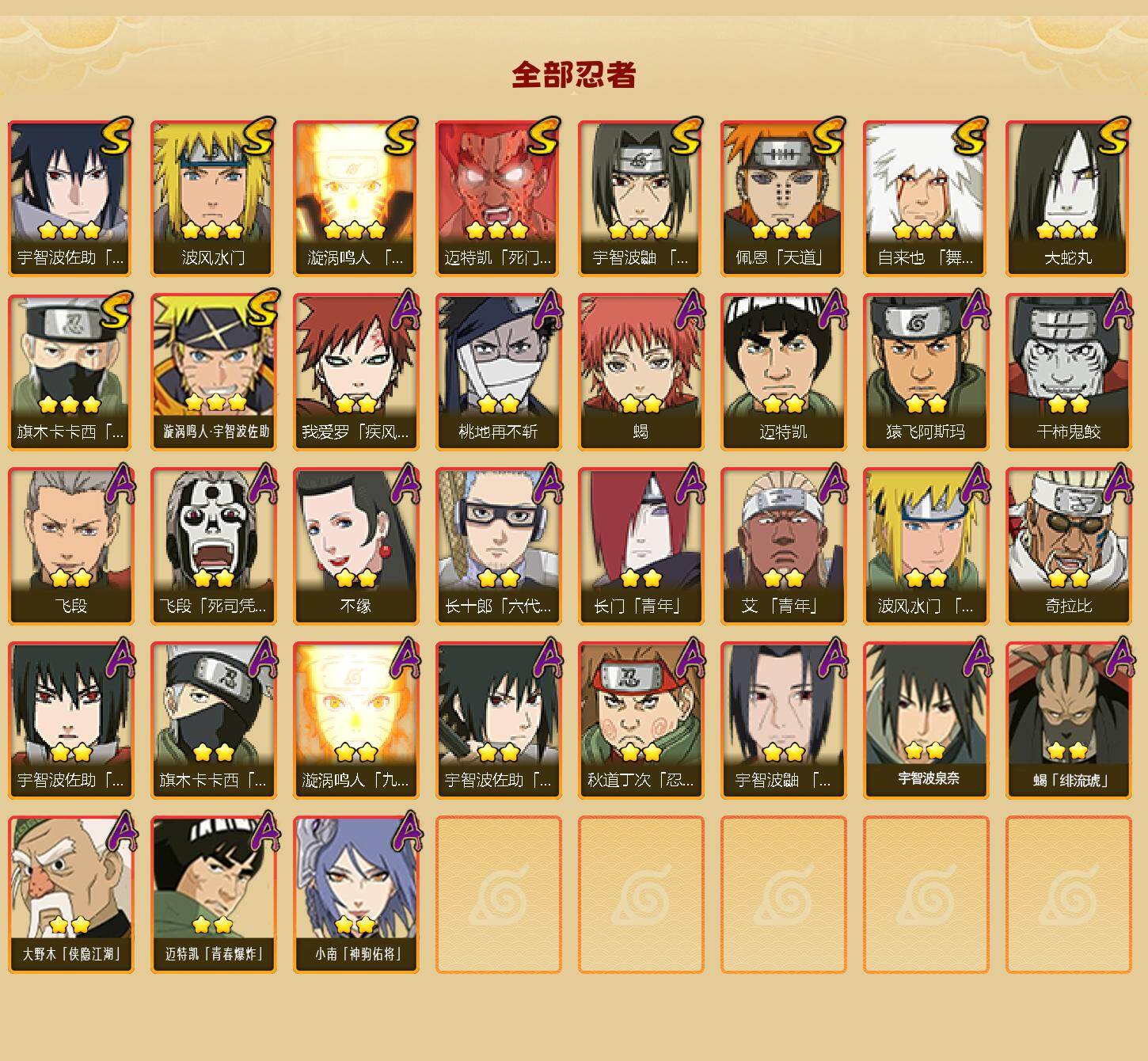
Task: Open the 迈特凯「青春爆炸」 card
Action: [x=213, y=895]
